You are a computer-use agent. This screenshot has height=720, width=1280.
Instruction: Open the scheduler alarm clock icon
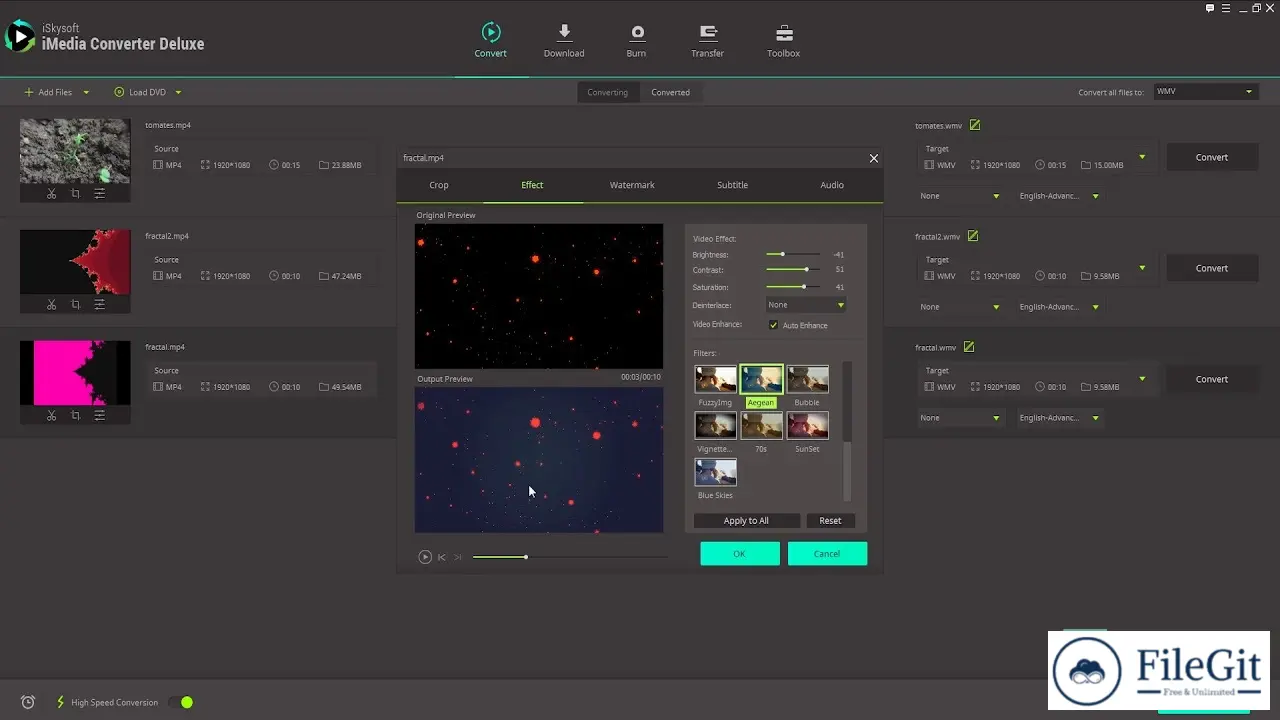click(28, 702)
